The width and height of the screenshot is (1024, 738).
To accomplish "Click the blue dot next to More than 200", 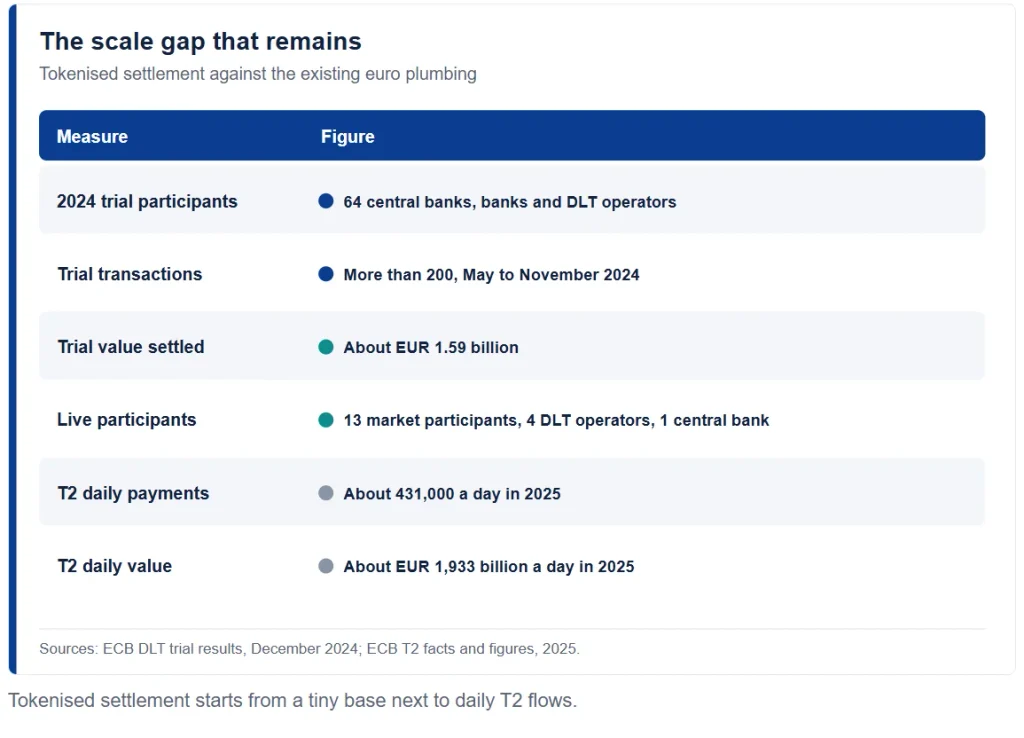I will [x=325, y=274].
